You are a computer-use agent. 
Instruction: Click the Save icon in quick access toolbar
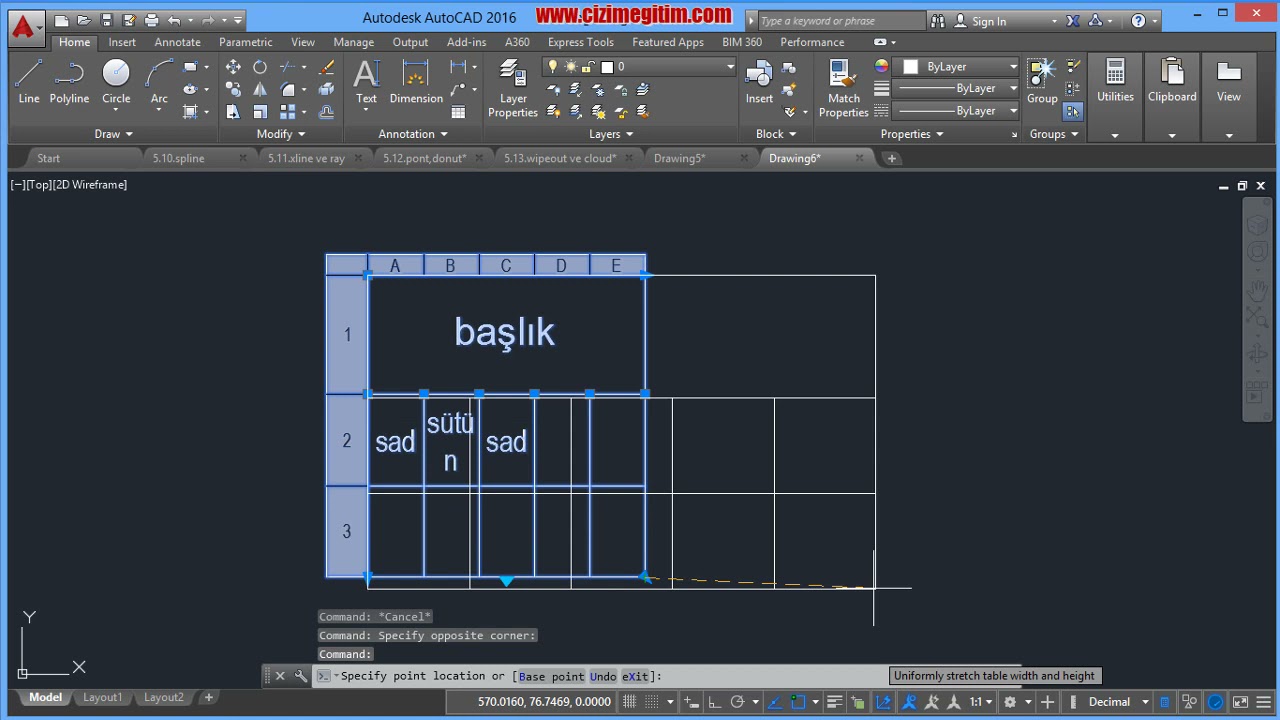click(x=107, y=20)
